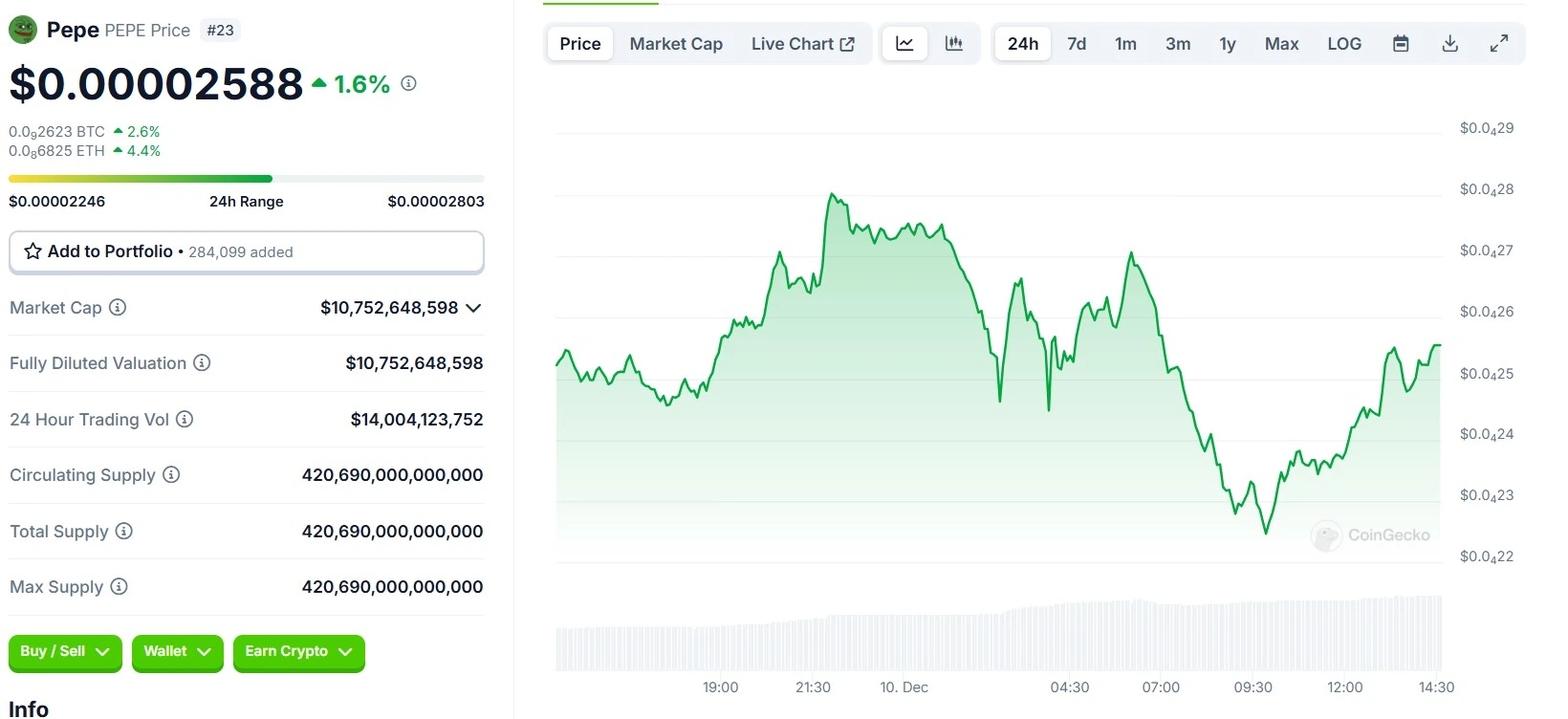The height and width of the screenshot is (719, 1568).
Task: Click the market cap value $10,752,648,598
Action: pyautogui.click(x=389, y=308)
